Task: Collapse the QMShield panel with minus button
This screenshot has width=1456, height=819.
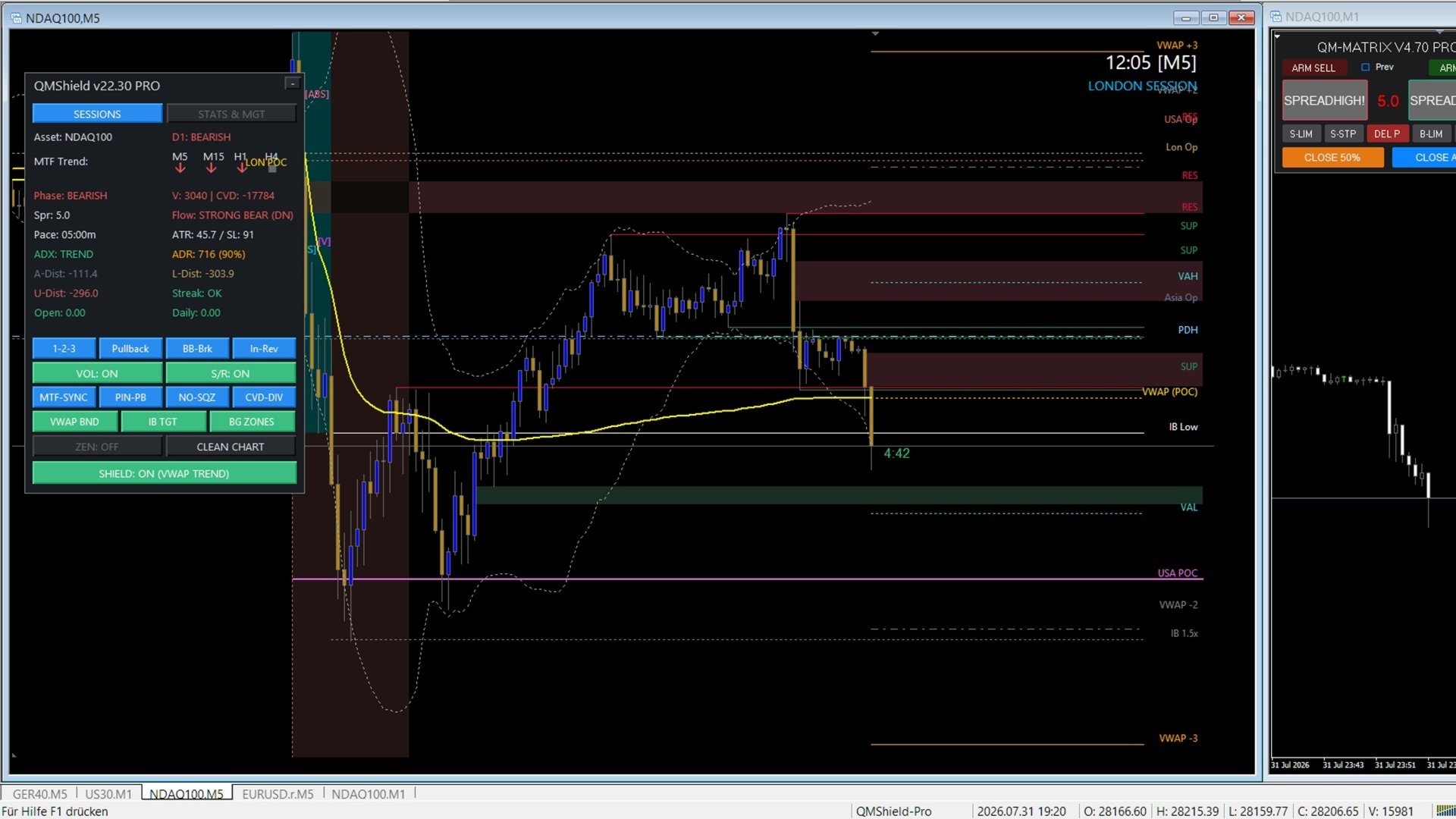Action: 292,83
